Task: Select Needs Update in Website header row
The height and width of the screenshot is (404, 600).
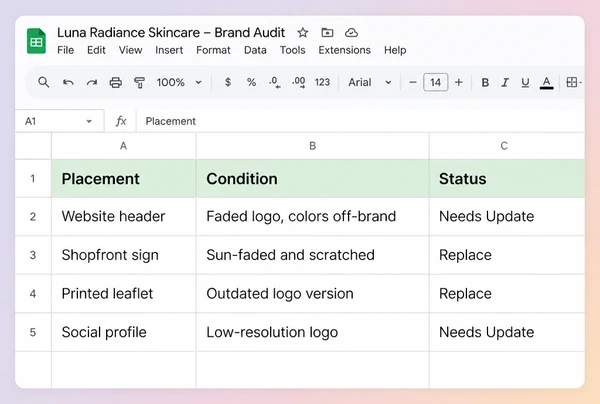Action: (x=507, y=217)
